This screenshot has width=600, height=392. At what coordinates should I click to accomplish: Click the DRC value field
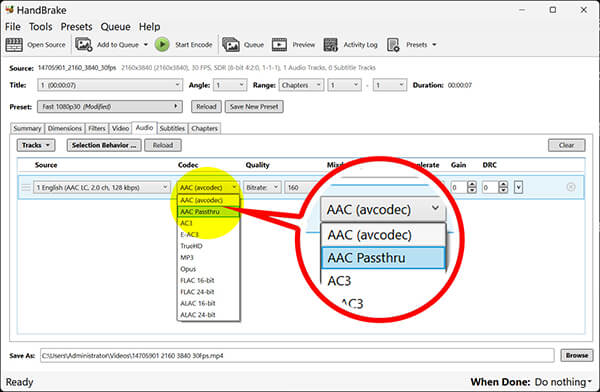pyautogui.click(x=490, y=188)
